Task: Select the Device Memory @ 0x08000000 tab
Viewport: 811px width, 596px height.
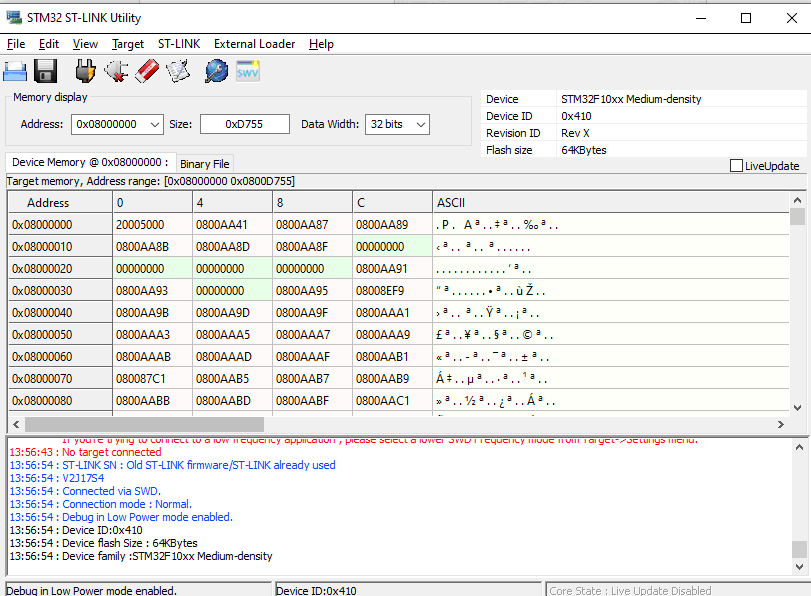Action: [91, 162]
